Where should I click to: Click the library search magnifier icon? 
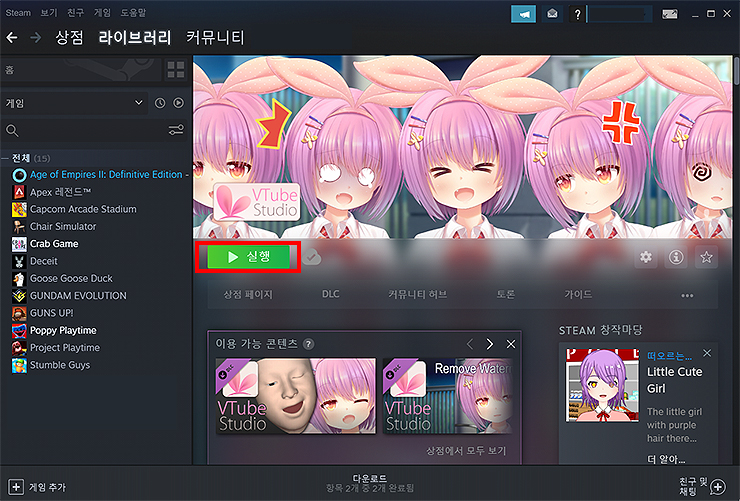[x=12, y=131]
